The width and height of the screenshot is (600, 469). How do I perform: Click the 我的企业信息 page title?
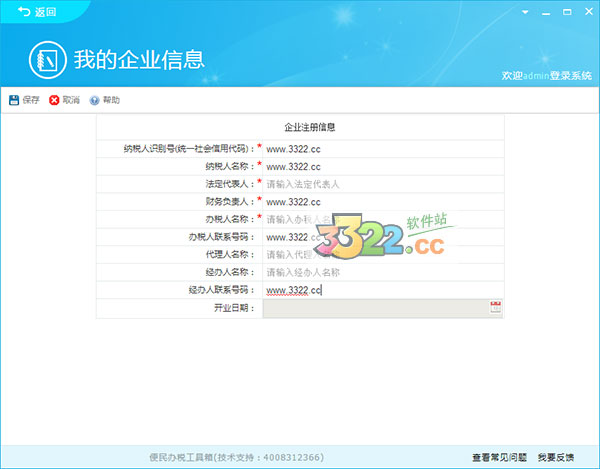pyautogui.click(x=139, y=60)
